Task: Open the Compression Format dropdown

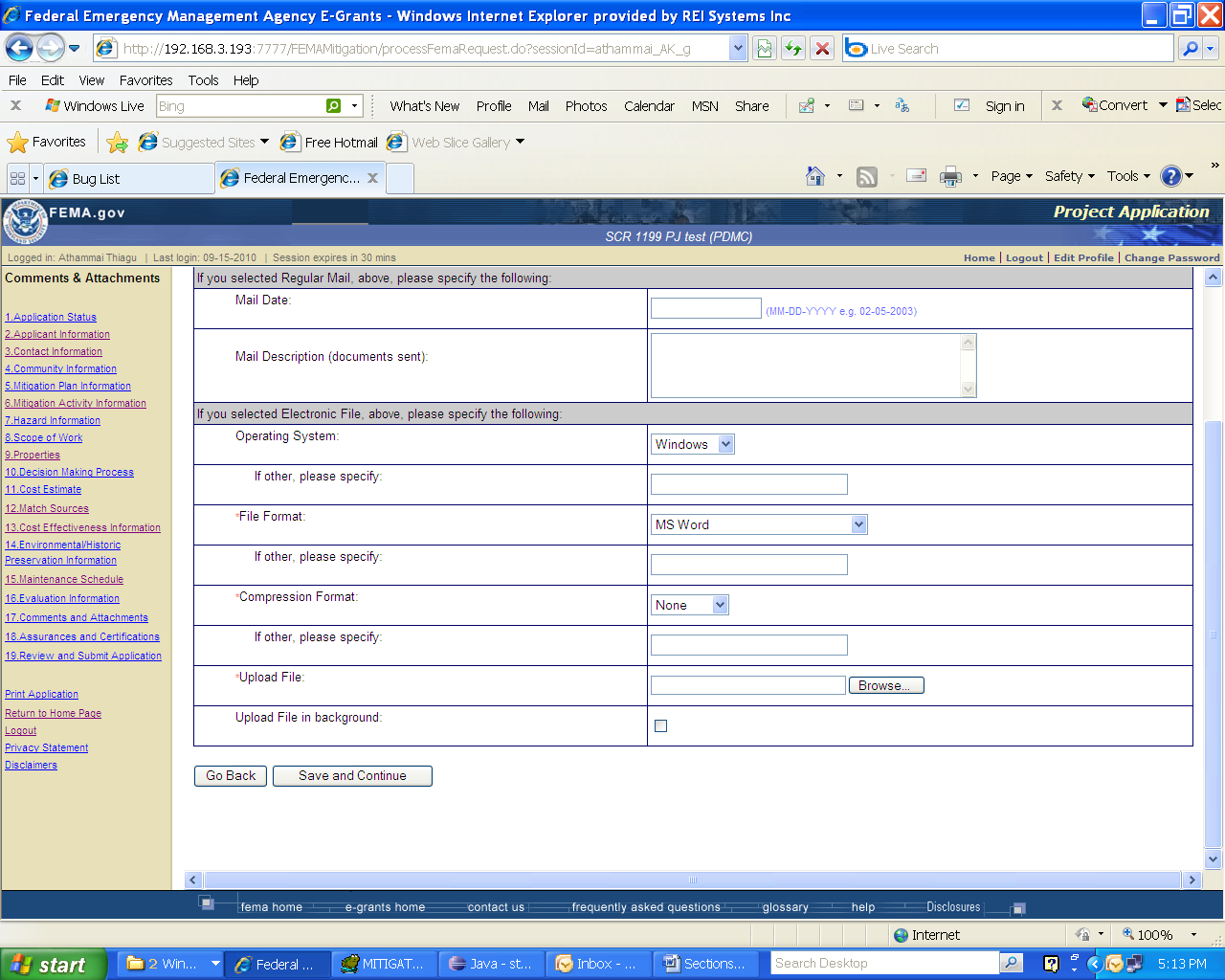Action: pos(721,605)
